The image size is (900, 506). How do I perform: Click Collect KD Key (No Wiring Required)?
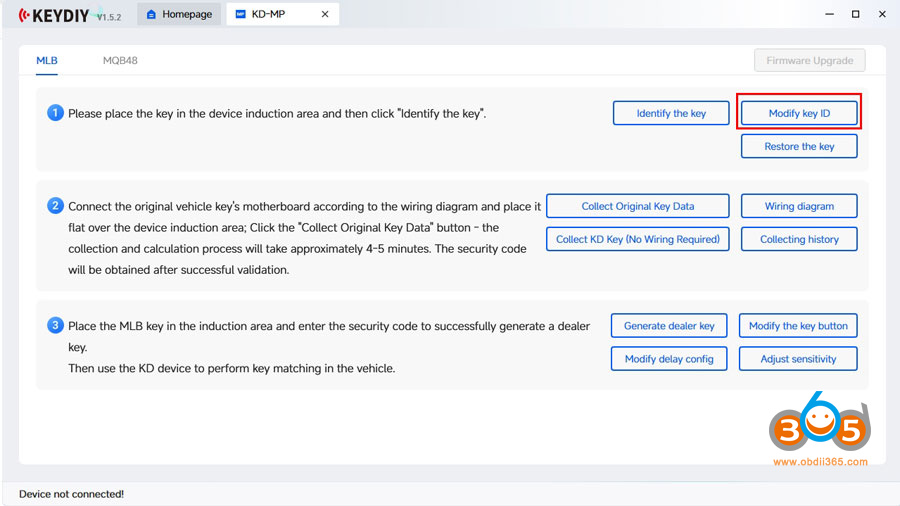pyautogui.click(x=638, y=239)
